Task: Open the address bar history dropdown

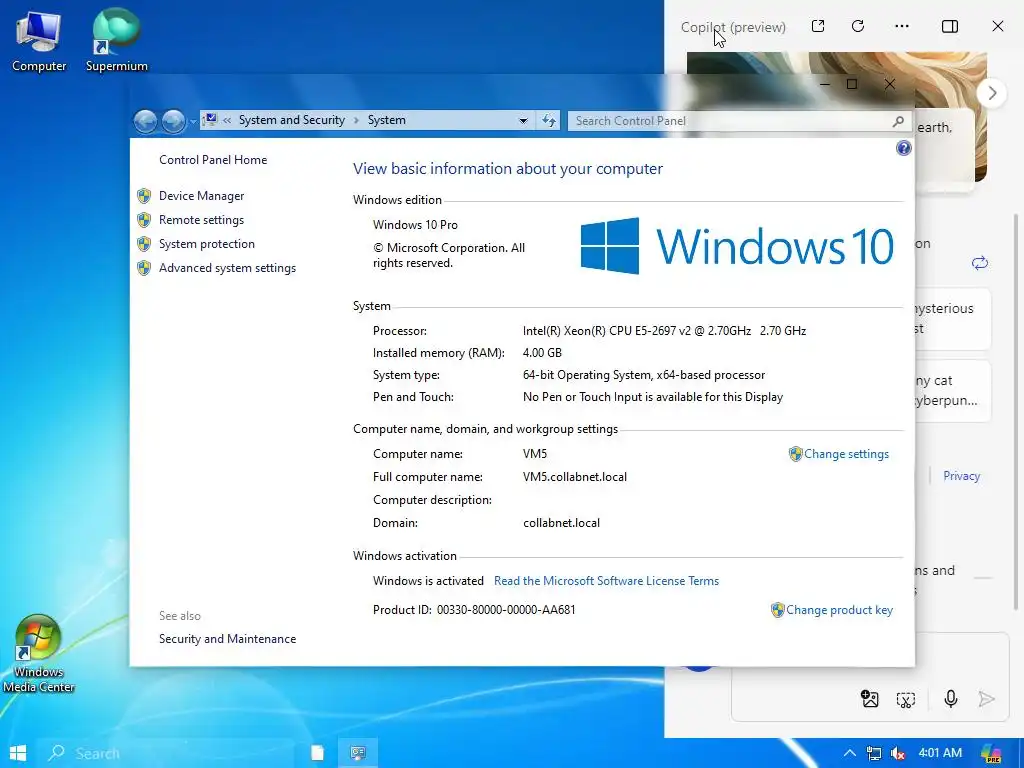Action: 523,121
